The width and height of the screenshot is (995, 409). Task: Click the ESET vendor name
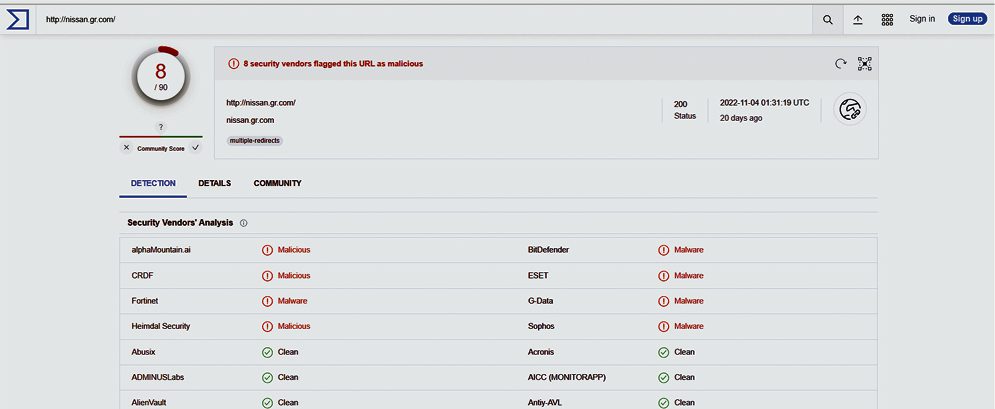point(538,275)
